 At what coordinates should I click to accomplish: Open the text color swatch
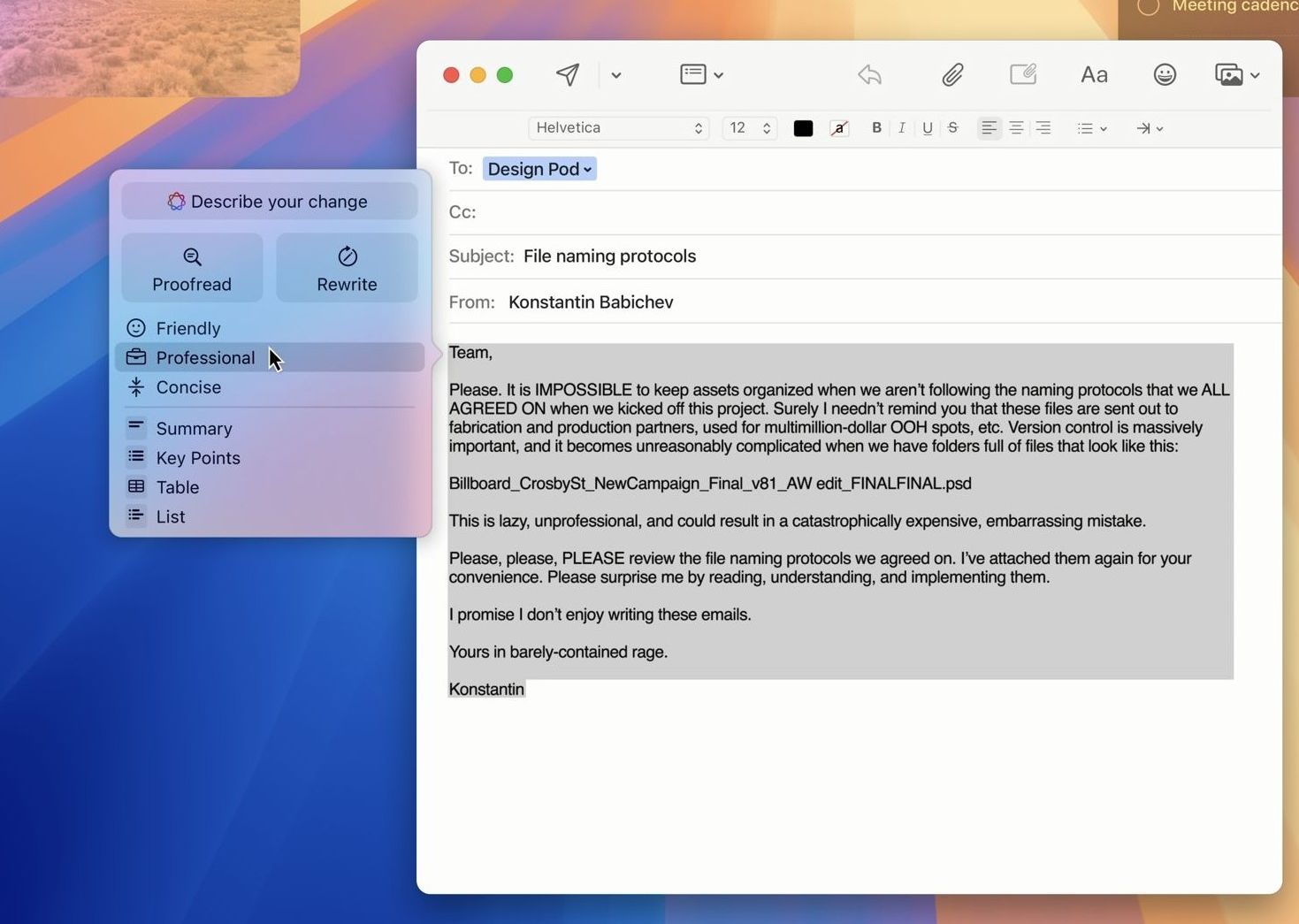point(803,127)
